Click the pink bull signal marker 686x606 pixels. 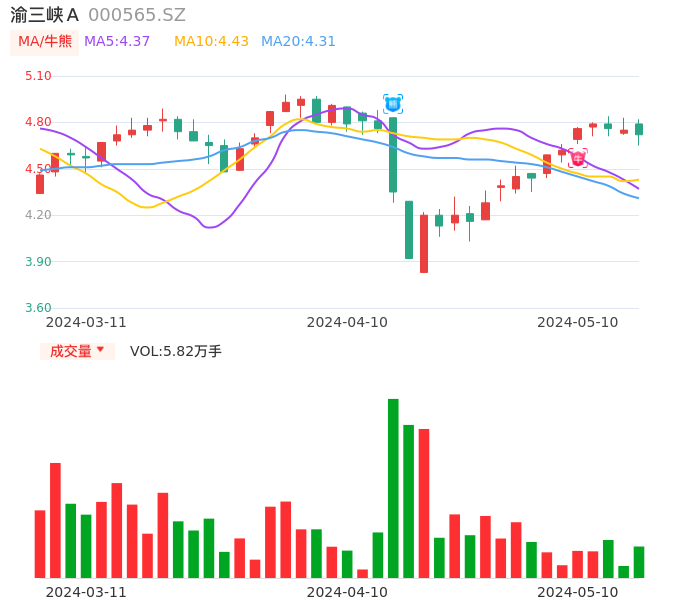(x=578, y=158)
